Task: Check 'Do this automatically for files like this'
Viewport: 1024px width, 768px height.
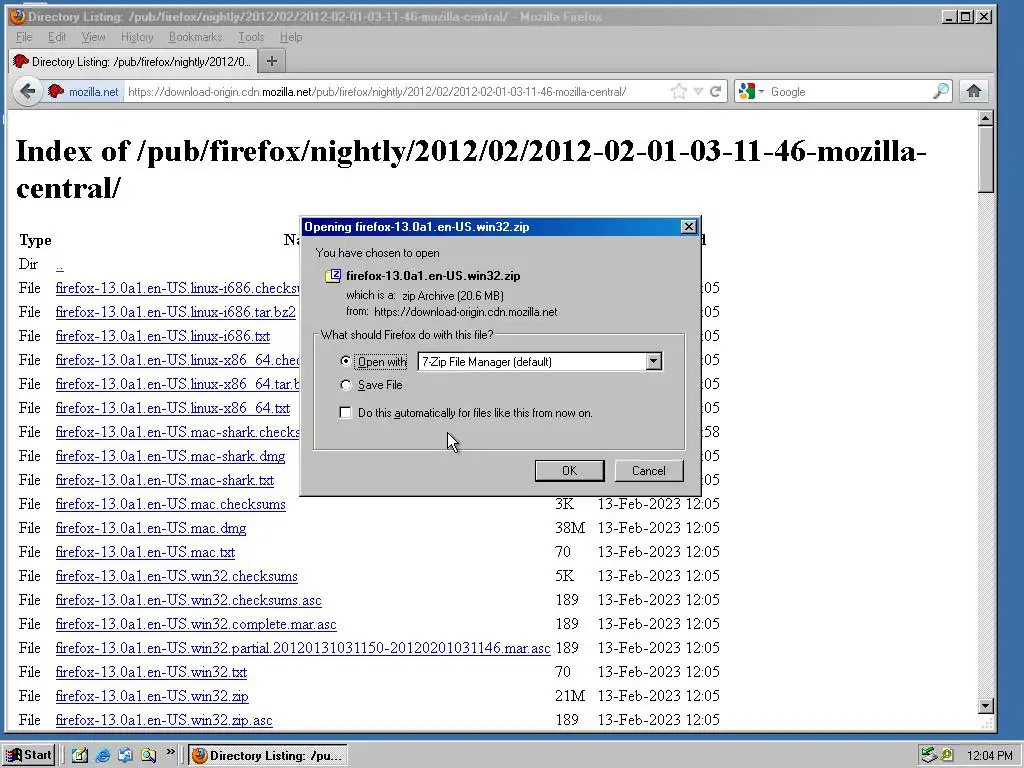Action: (345, 413)
